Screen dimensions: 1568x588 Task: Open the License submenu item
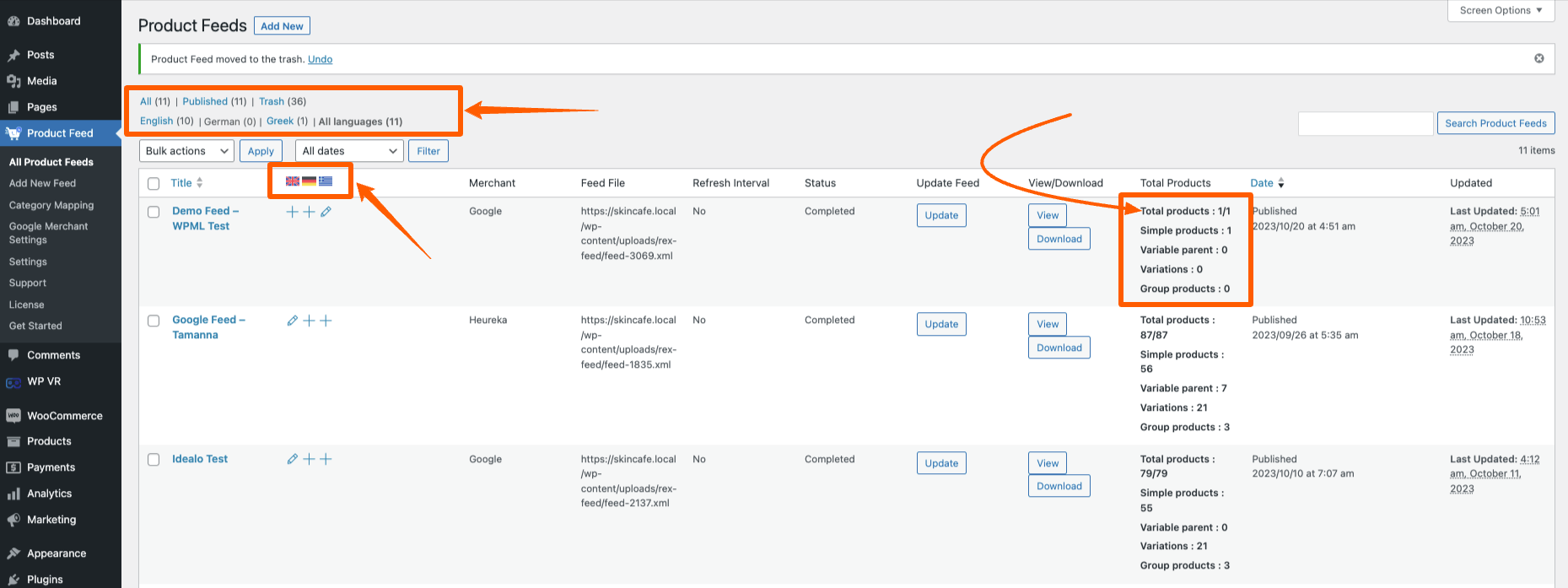(x=26, y=305)
